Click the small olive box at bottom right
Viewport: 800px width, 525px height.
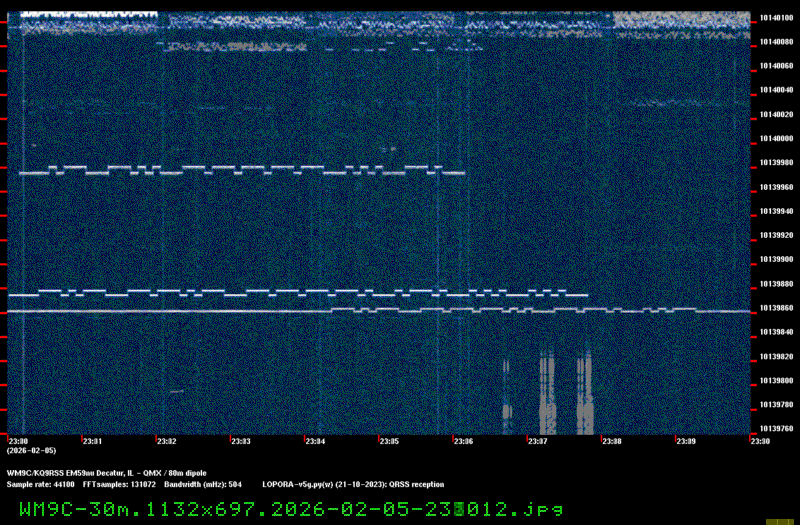pos(774,521)
